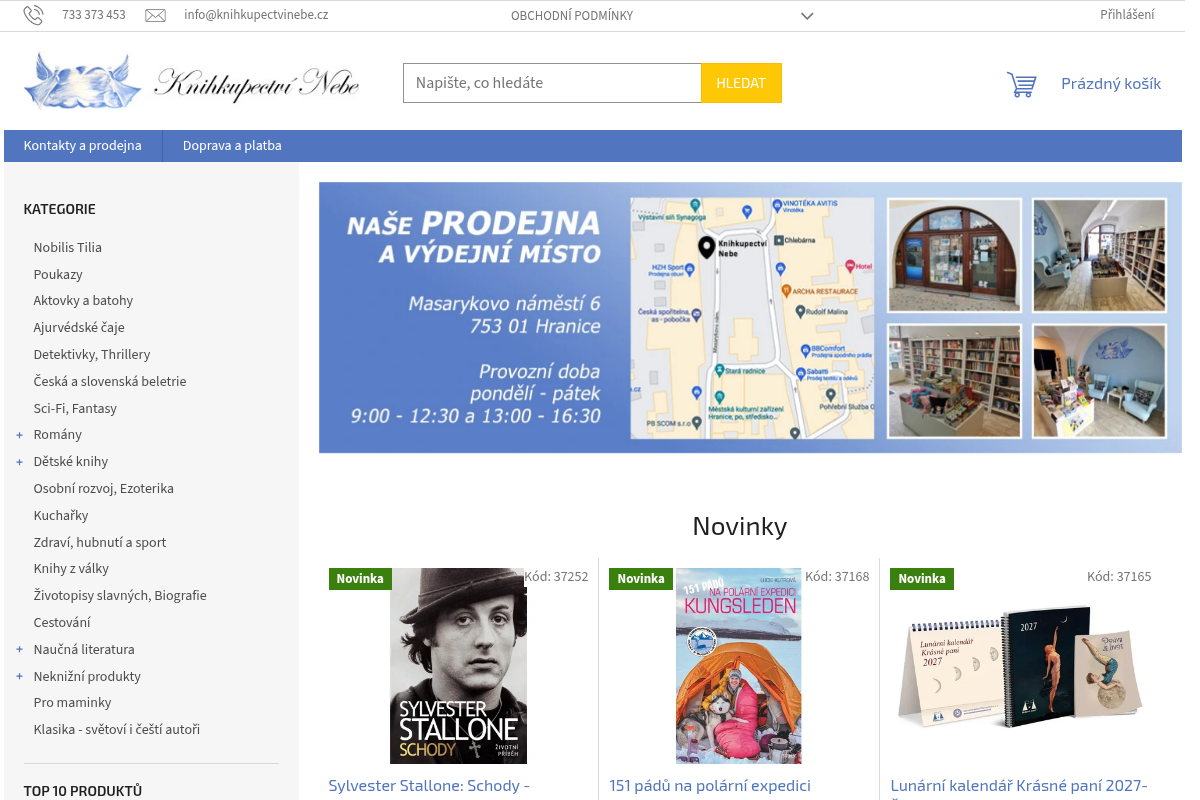Select Zdraví, hubnutí a sport category
The height and width of the screenshot is (800, 1200).
[x=100, y=543]
